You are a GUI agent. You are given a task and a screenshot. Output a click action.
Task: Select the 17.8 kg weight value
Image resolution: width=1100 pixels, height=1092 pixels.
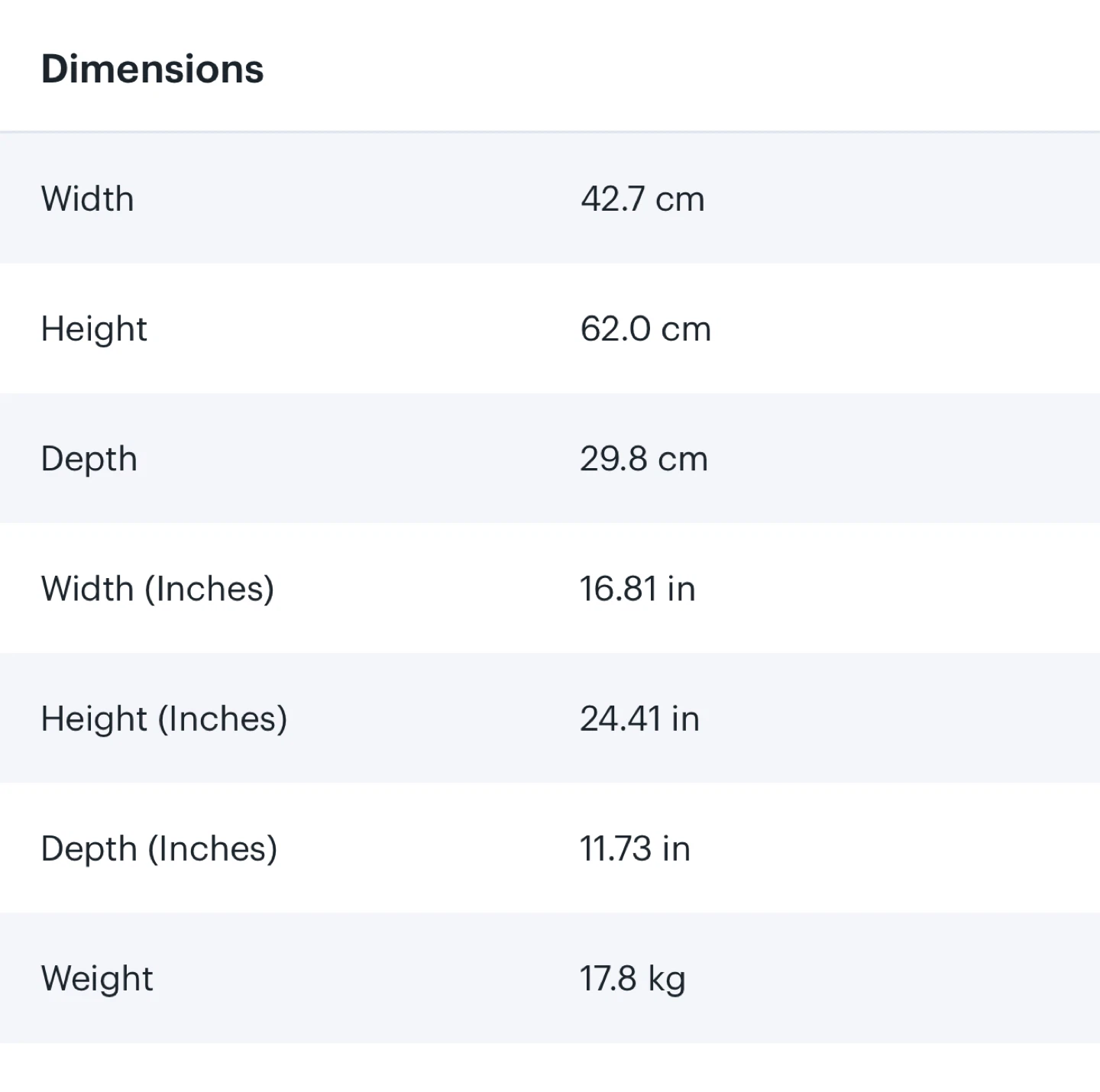coord(632,978)
